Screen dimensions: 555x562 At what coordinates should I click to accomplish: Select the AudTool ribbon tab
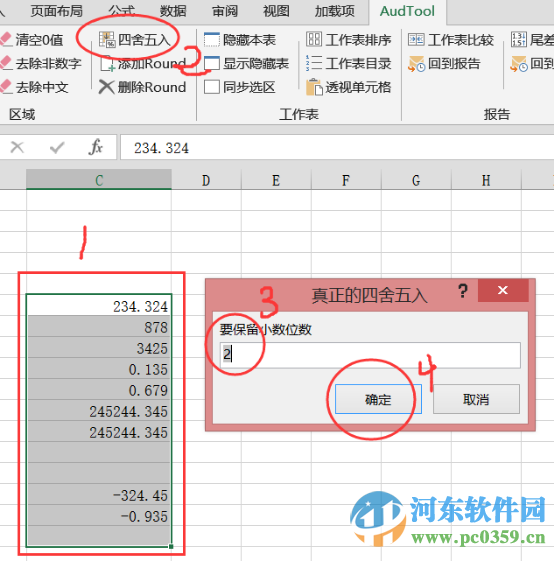tap(407, 11)
